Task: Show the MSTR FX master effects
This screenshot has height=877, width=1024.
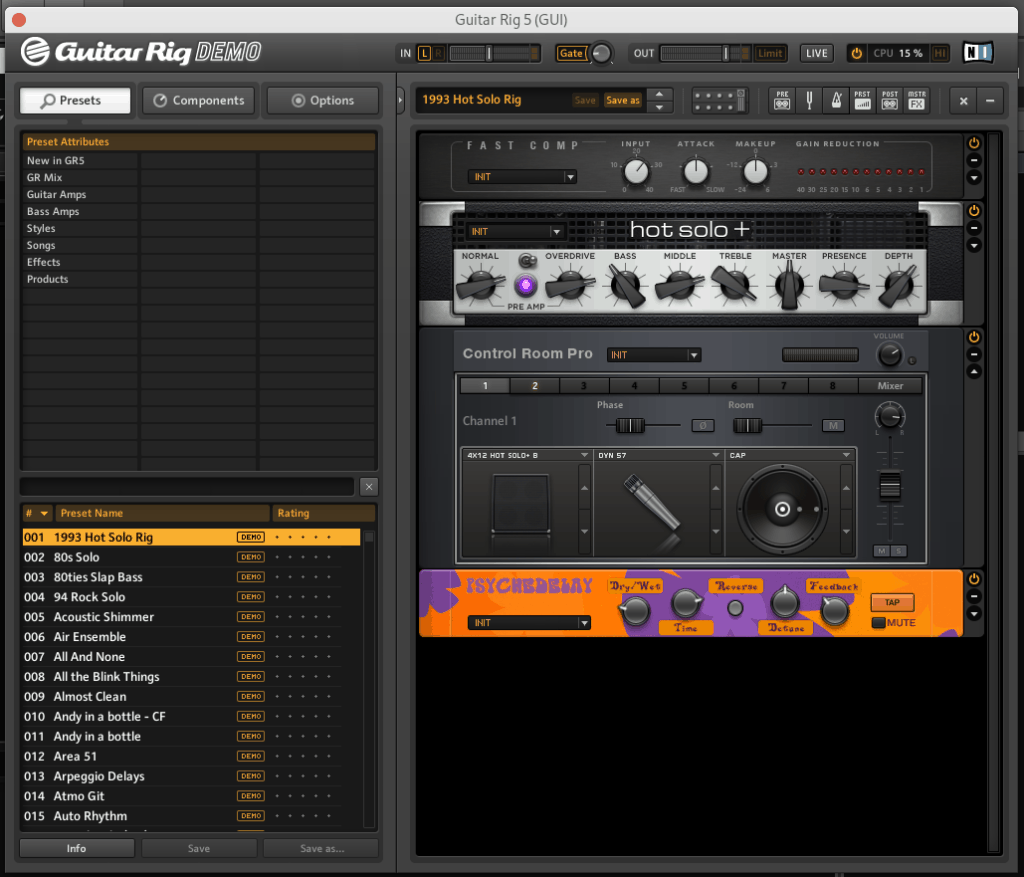Action: click(x=917, y=101)
